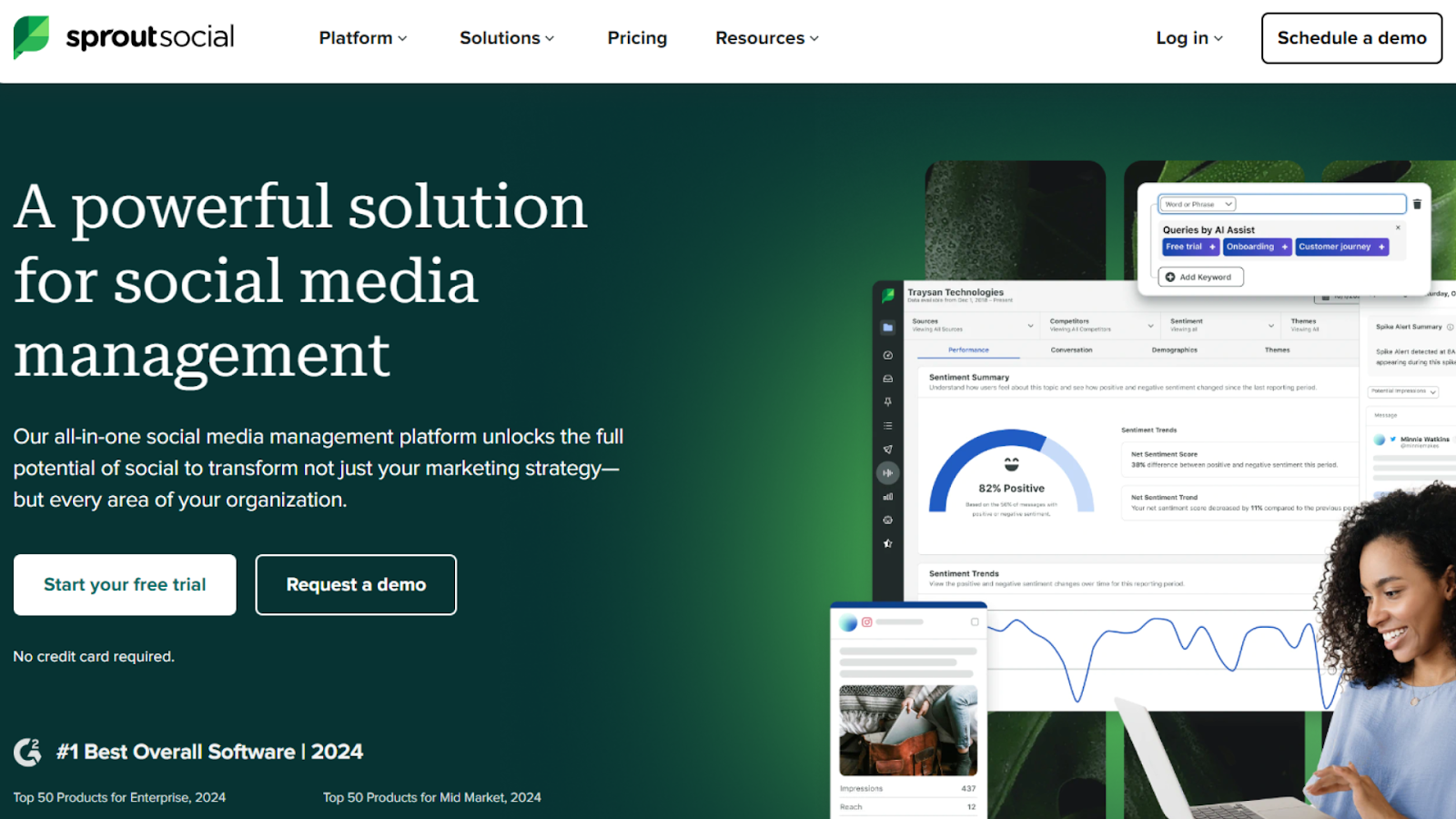Click the G2 badge icon
The width and height of the screenshot is (1456, 819).
pos(28,752)
